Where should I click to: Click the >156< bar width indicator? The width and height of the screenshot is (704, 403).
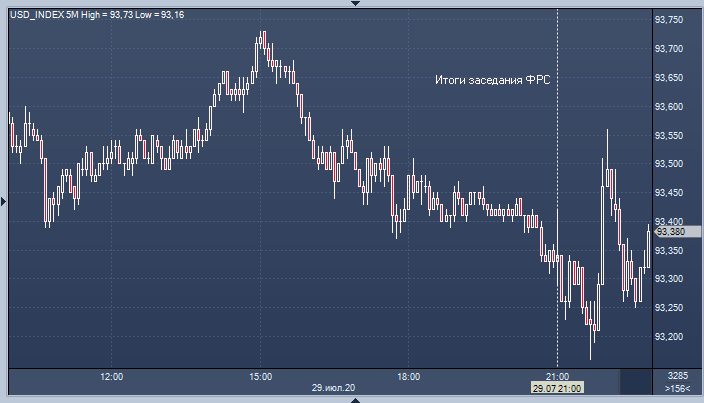pos(677,388)
